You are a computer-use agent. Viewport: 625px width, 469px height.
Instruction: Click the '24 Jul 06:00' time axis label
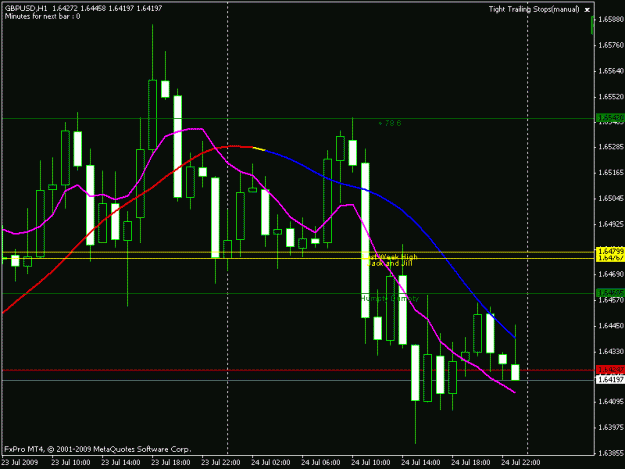[x=321, y=462]
